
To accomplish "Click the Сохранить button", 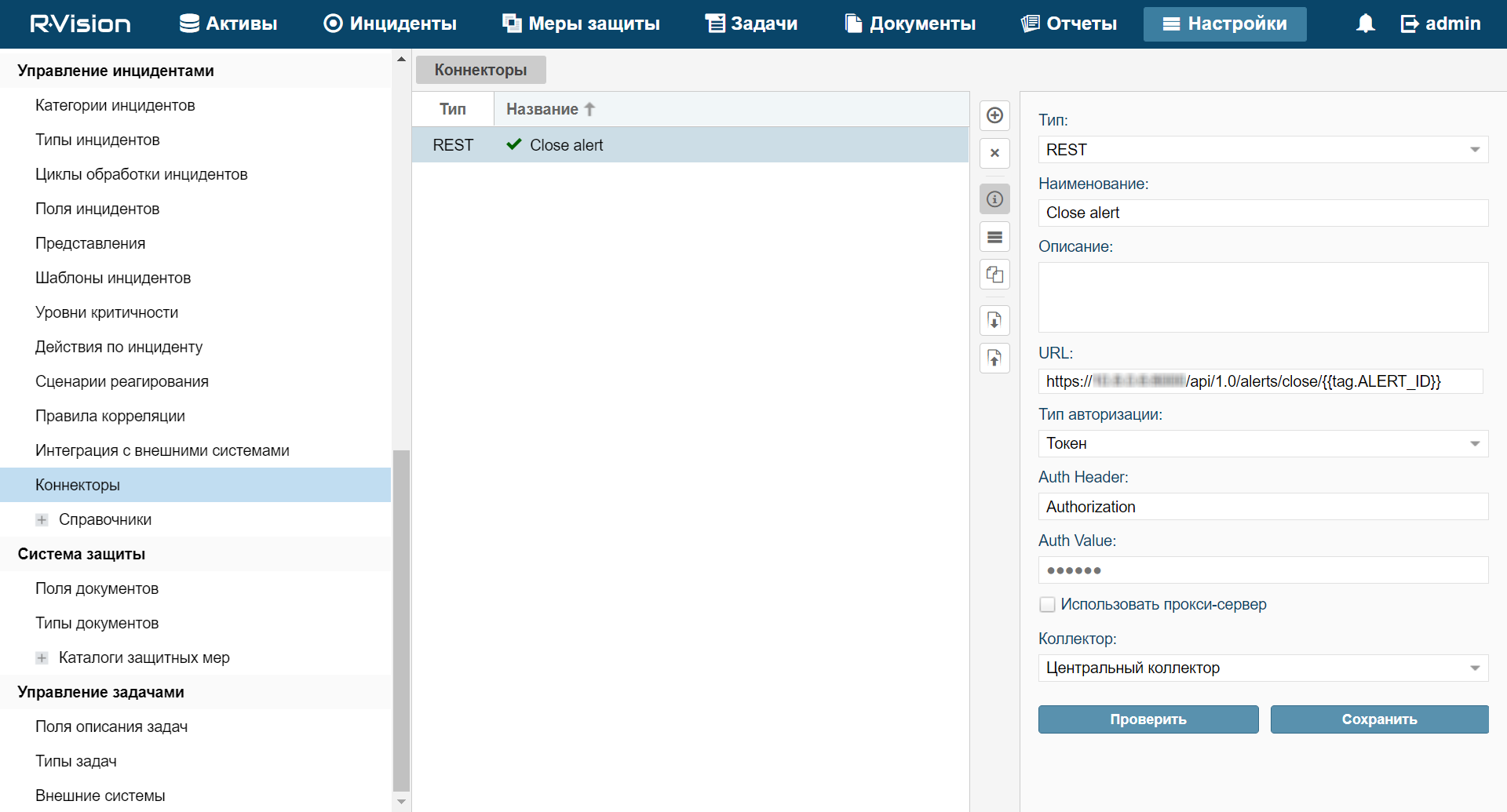I will point(1379,719).
